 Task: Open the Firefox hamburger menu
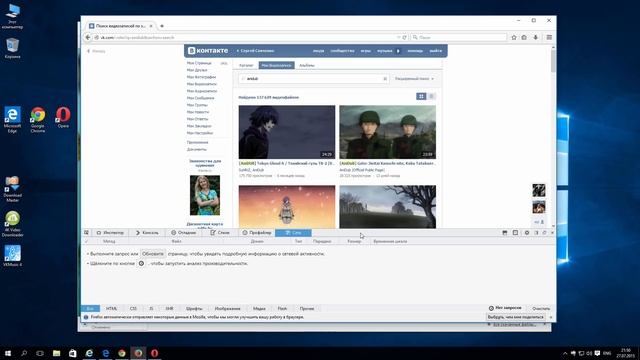549,37
